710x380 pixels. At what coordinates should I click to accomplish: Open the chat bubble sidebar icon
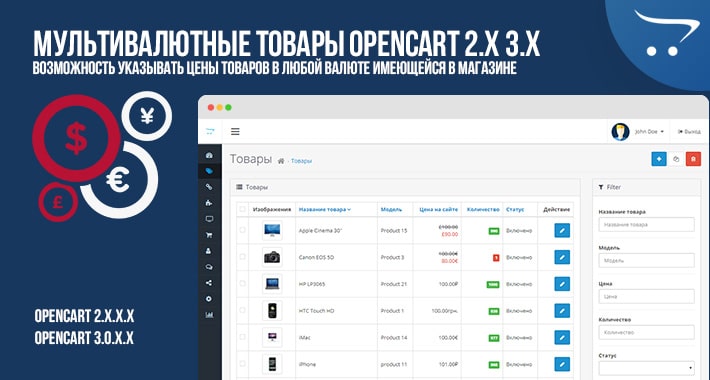209,267
